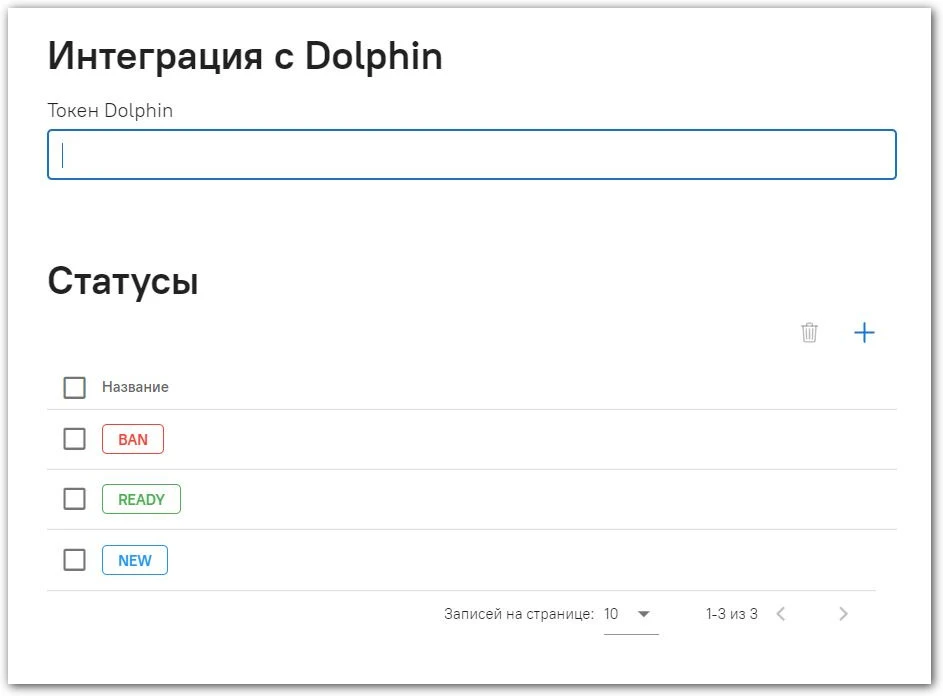This screenshot has height=696, width=943.
Task: Add a new status with the plus icon
Action: click(x=864, y=332)
